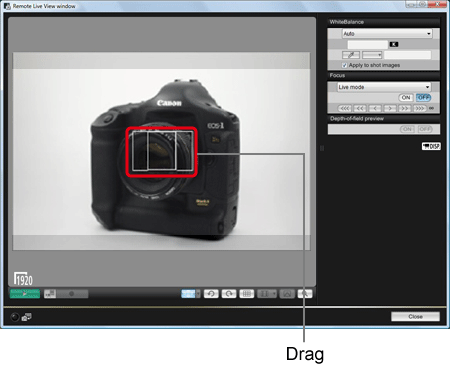This screenshot has height=366, width=450.
Task: Click the Close button
Action: [415, 317]
